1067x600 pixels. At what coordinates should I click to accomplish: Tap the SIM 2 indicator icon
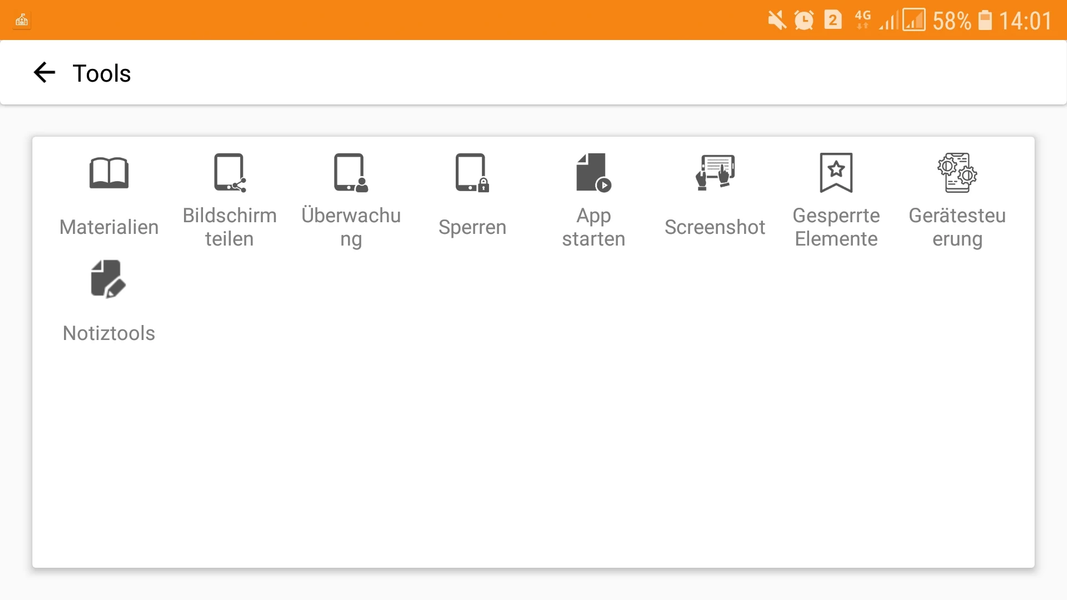[832, 20]
